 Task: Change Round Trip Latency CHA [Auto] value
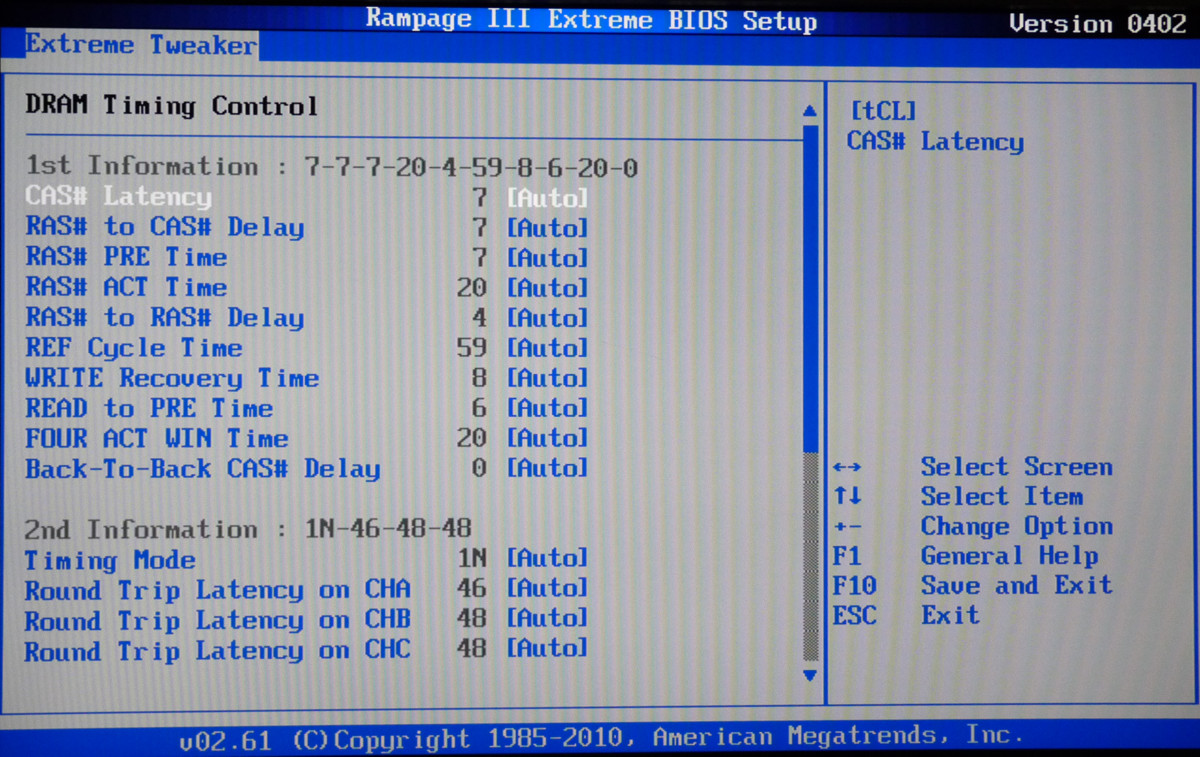[548, 588]
